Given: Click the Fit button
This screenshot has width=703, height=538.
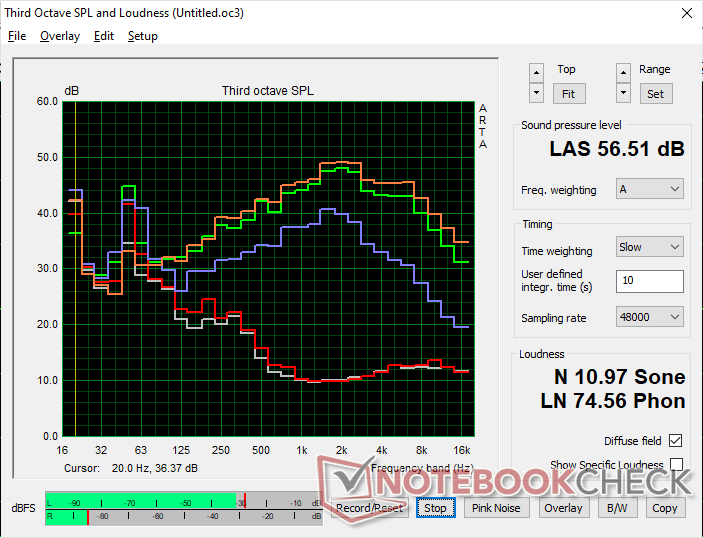Looking at the screenshot, I should click(x=567, y=93).
